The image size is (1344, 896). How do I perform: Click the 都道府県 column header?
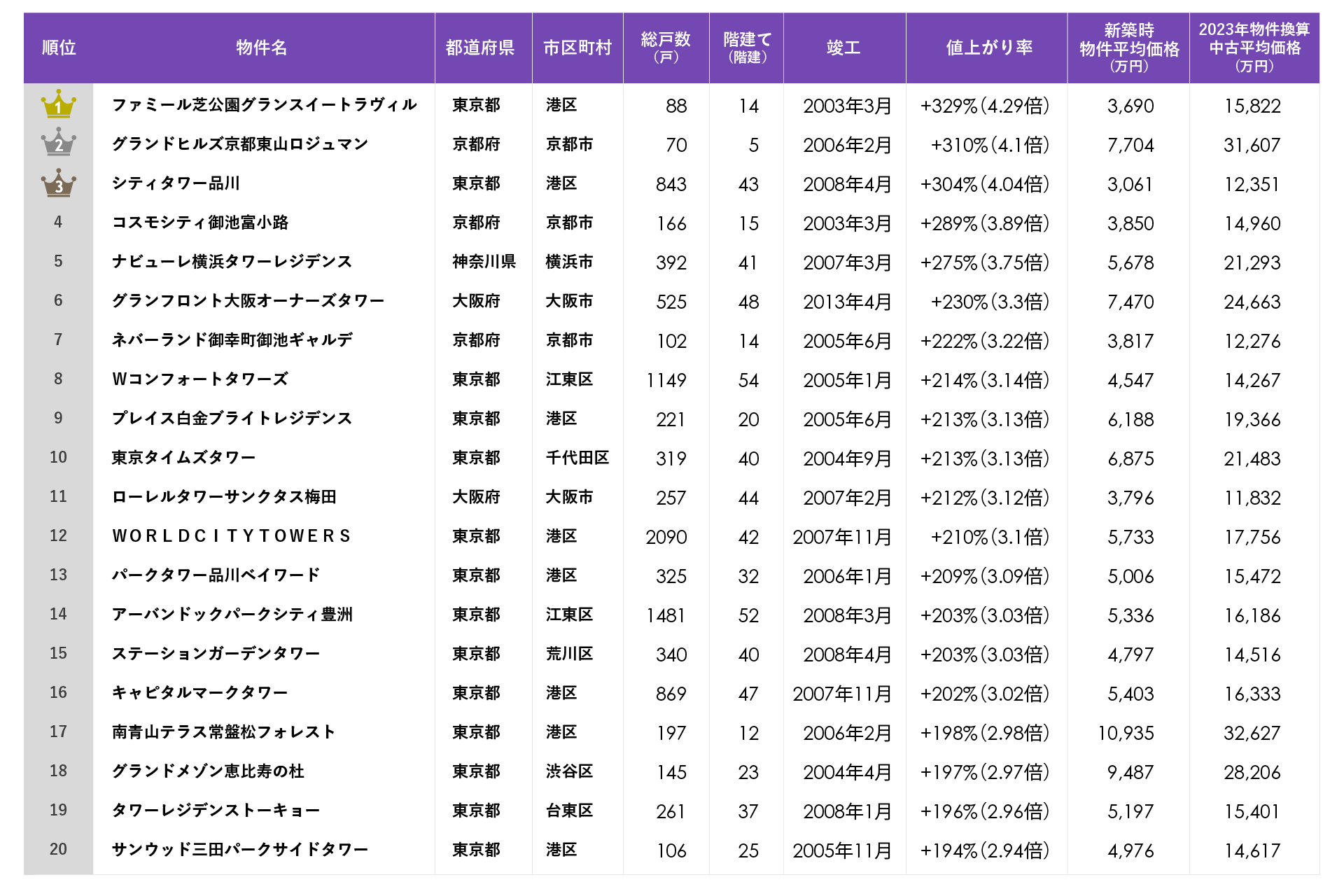pyautogui.click(x=480, y=48)
